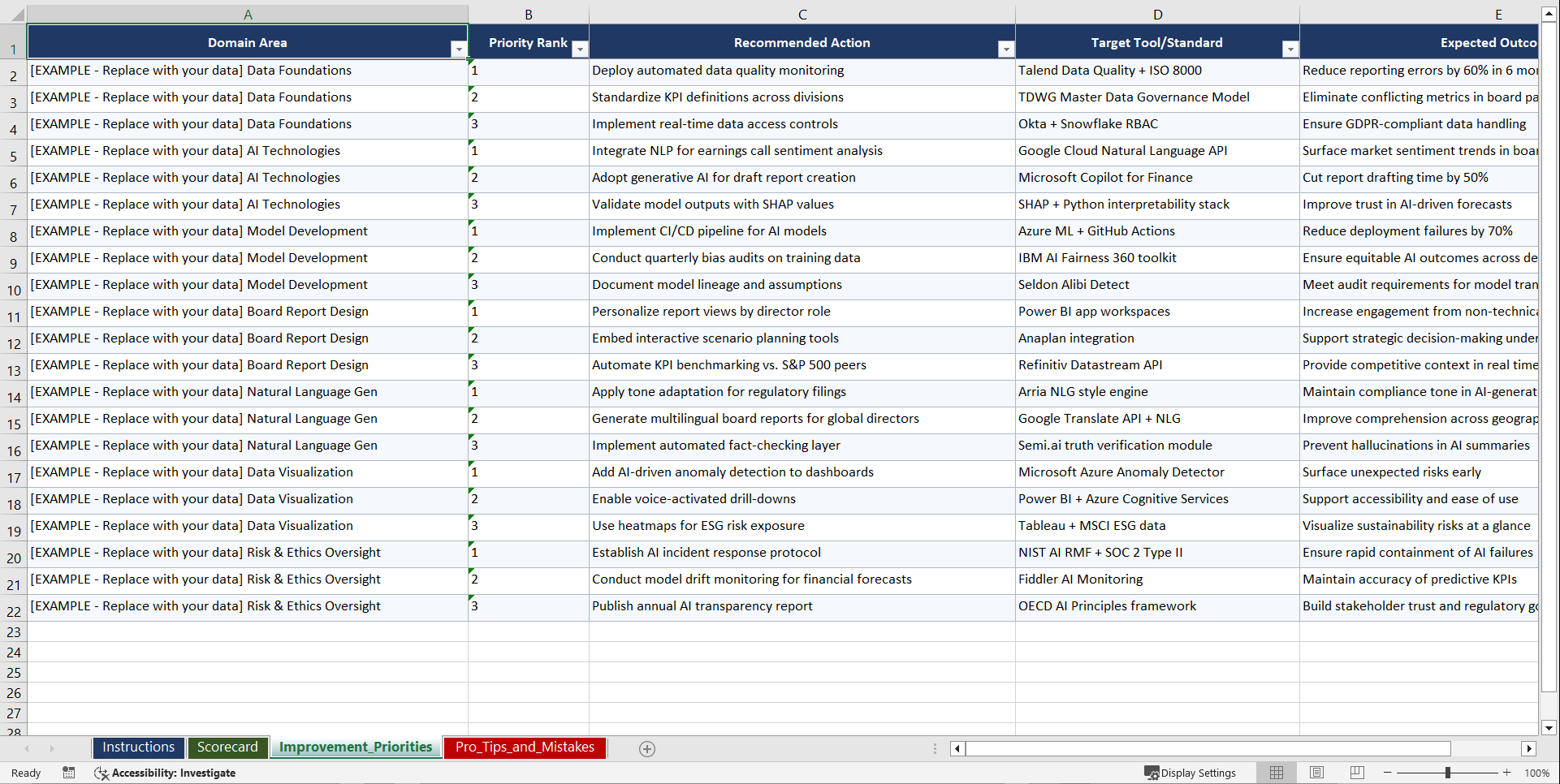The width and height of the screenshot is (1560, 784).
Task: Switch to the Instructions sheet tab
Action: (138, 747)
